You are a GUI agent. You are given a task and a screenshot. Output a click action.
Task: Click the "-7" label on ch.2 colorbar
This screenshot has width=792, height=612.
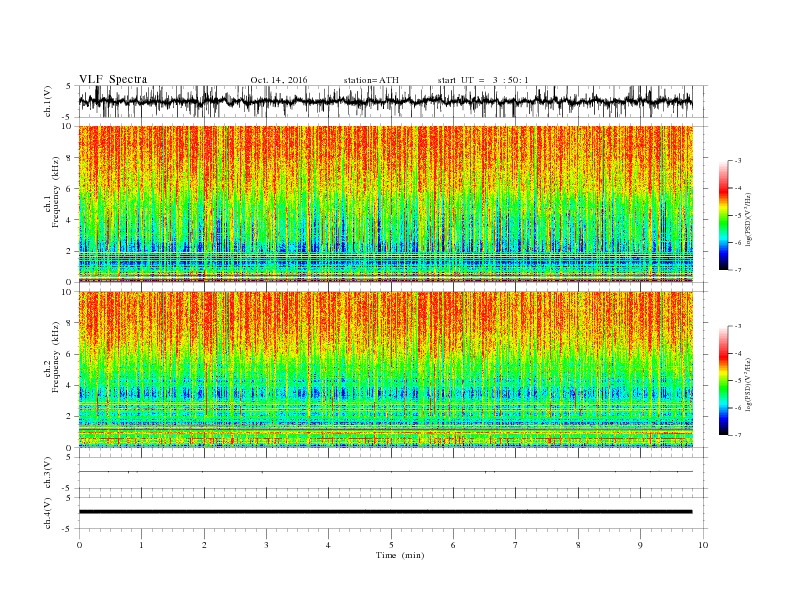click(x=737, y=435)
